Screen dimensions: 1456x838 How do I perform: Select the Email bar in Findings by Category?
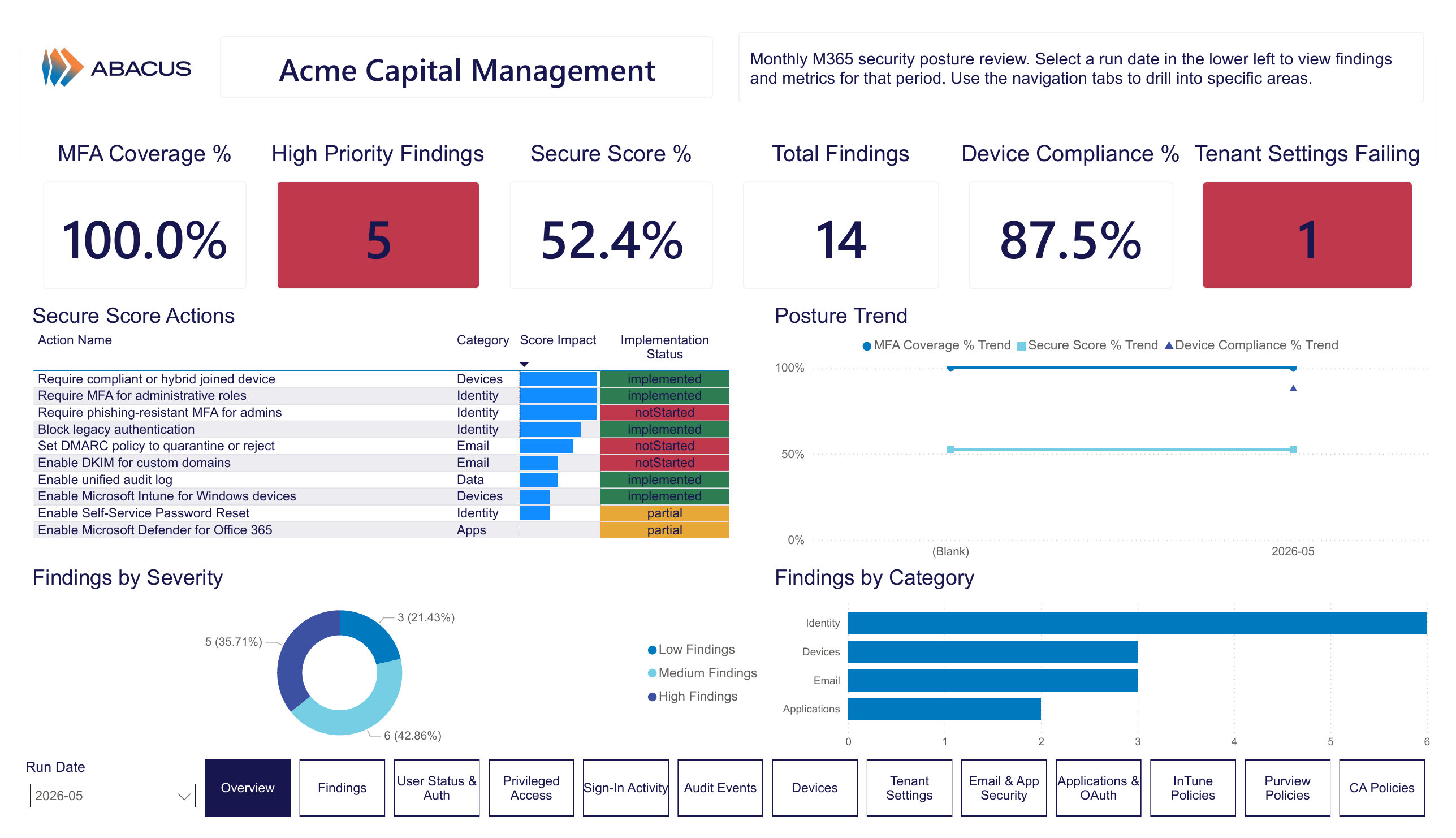[992, 680]
